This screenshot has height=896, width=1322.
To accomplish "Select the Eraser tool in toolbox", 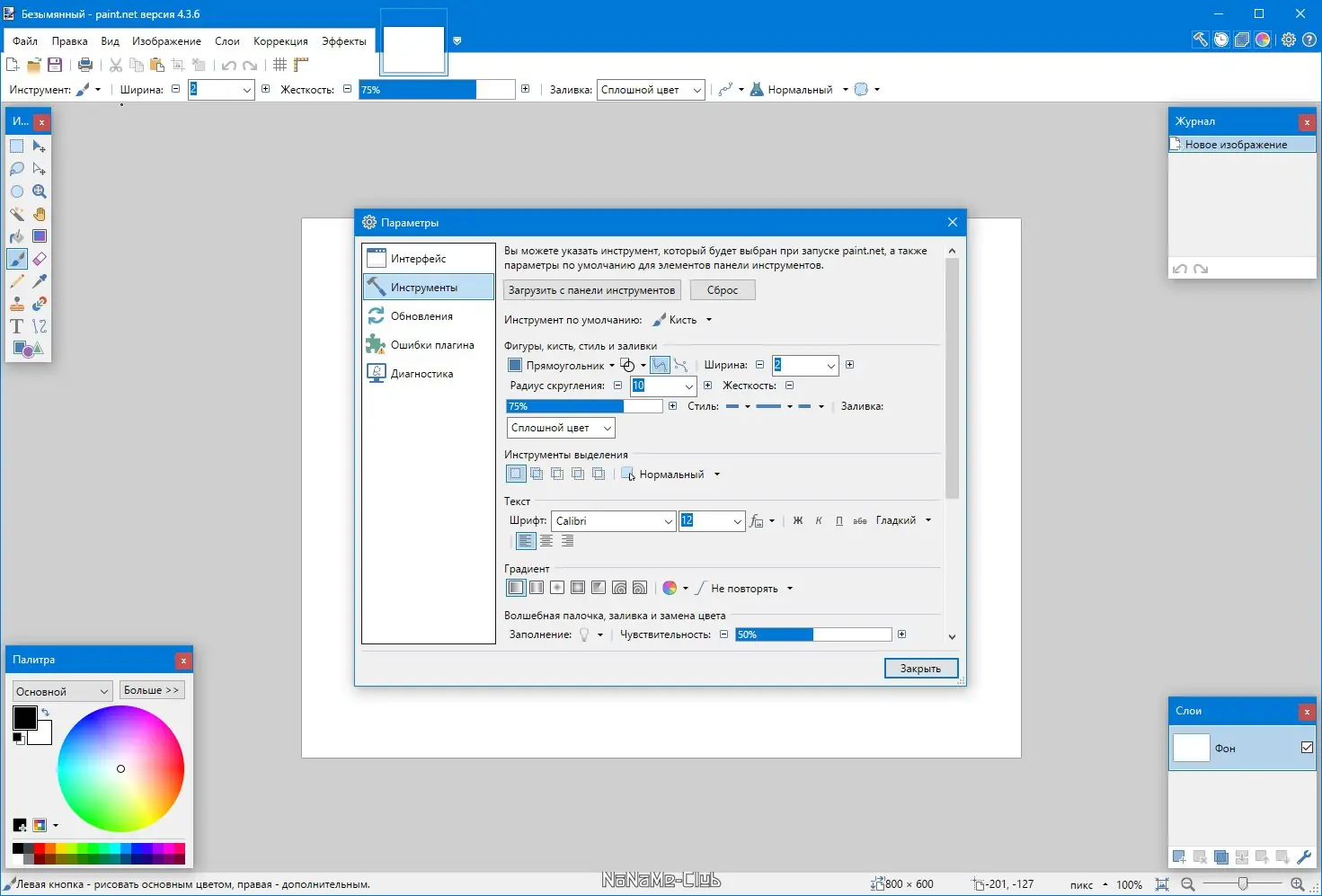I will point(40,259).
